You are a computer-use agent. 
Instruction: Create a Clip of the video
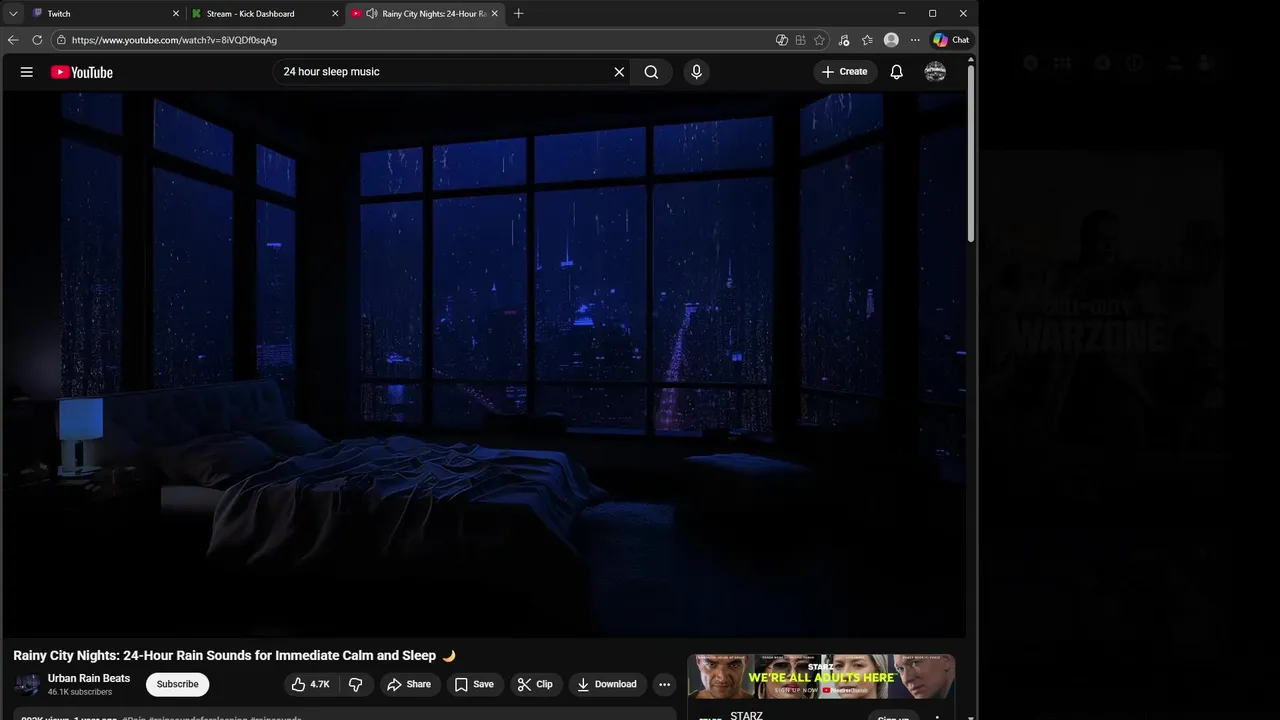[535, 684]
